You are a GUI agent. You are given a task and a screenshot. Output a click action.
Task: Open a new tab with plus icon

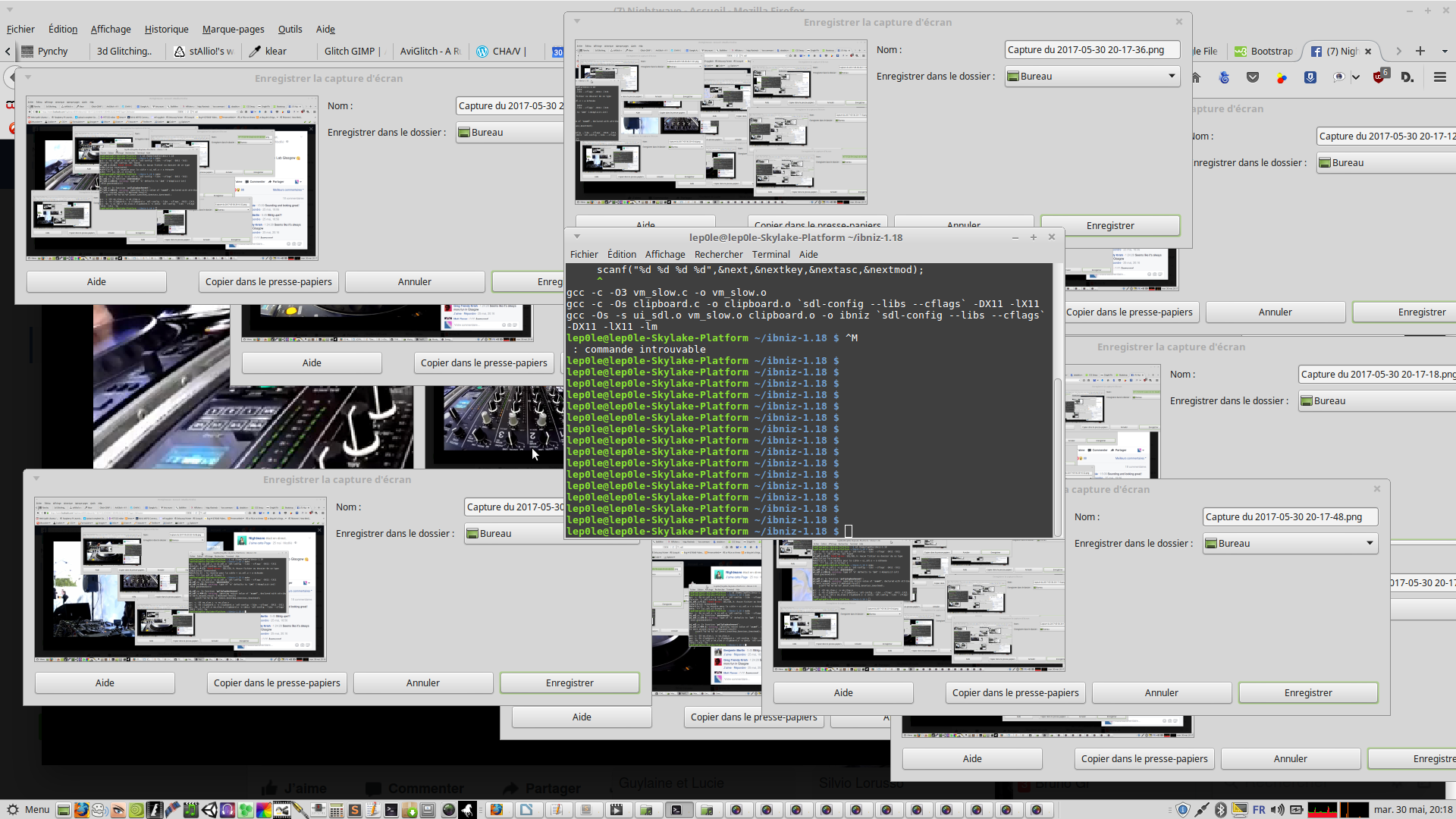coord(1420,51)
